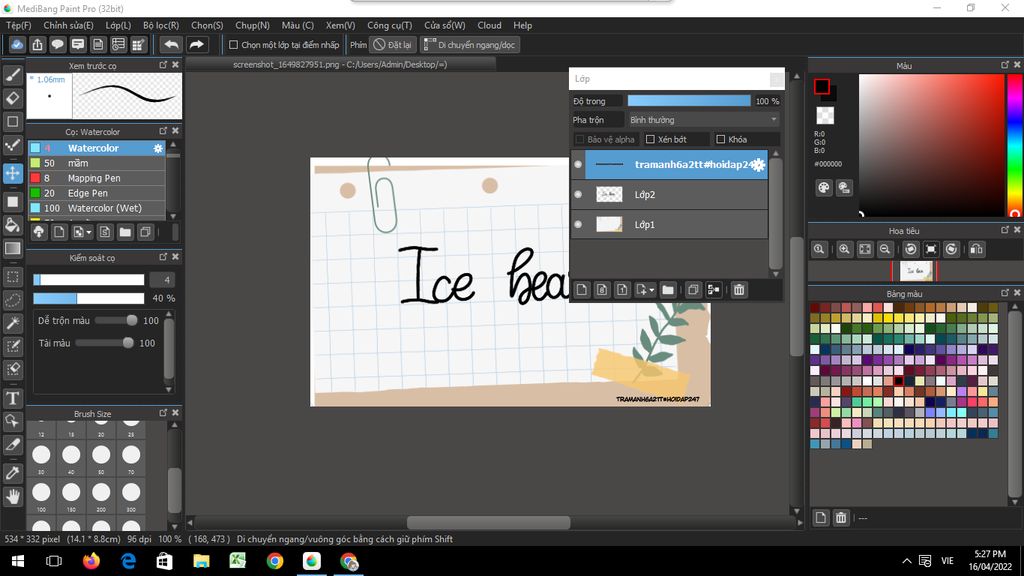Hide the tramanh6a2tt#hoidap24 layer
Viewport: 1024px width, 576px height.
(578, 165)
